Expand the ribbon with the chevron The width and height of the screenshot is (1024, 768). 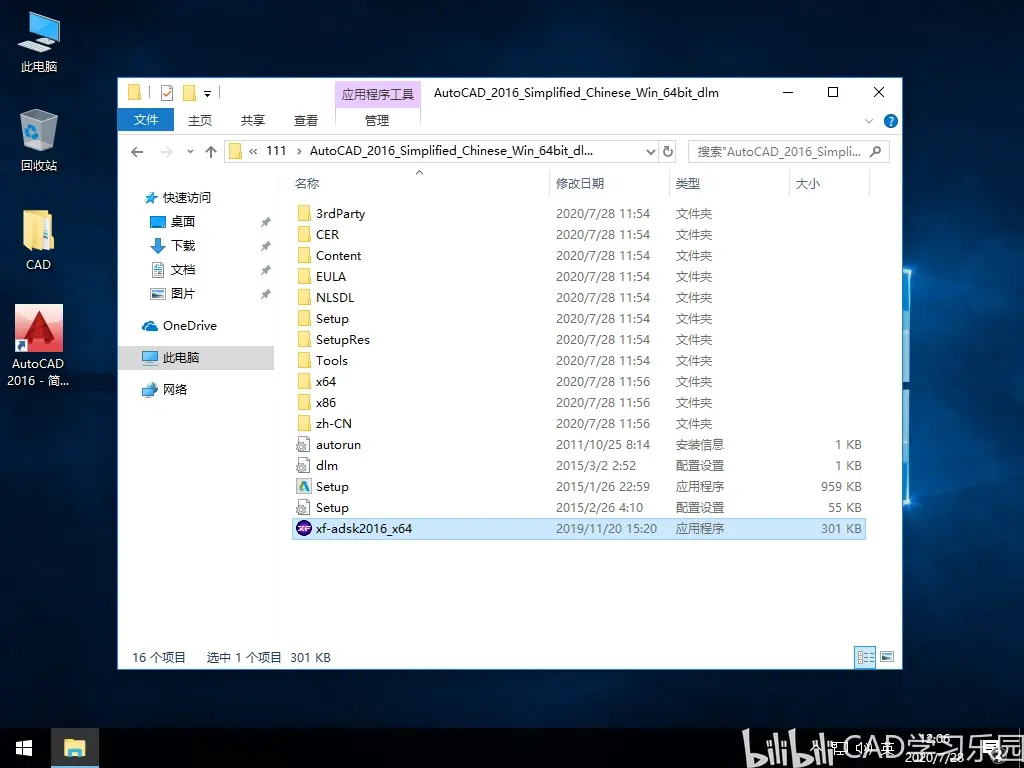click(869, 121)
